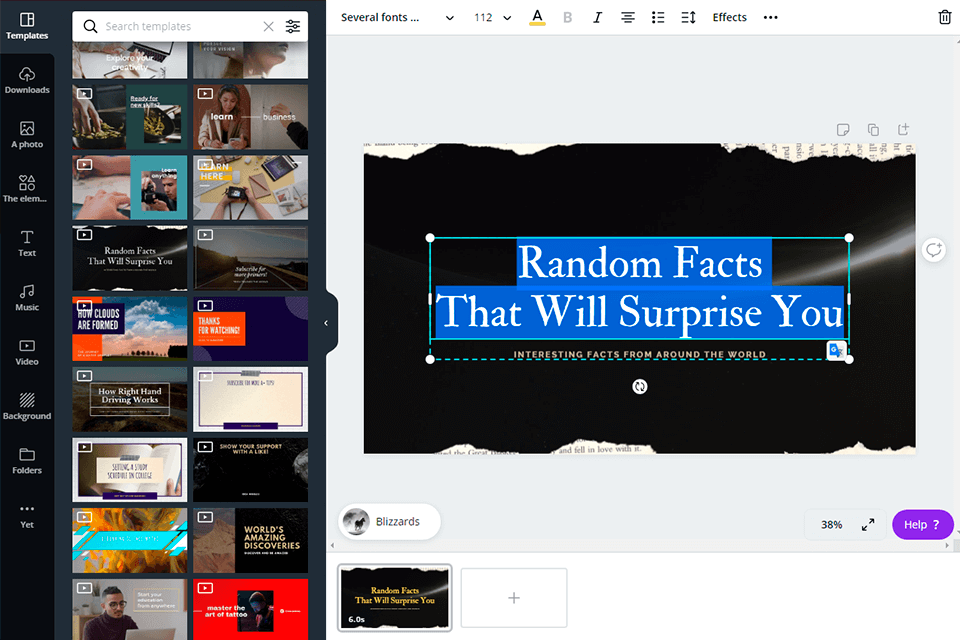Open the Templates sidebar tab
This screenshot has height=640, width=960.
(x=27, y=26)
